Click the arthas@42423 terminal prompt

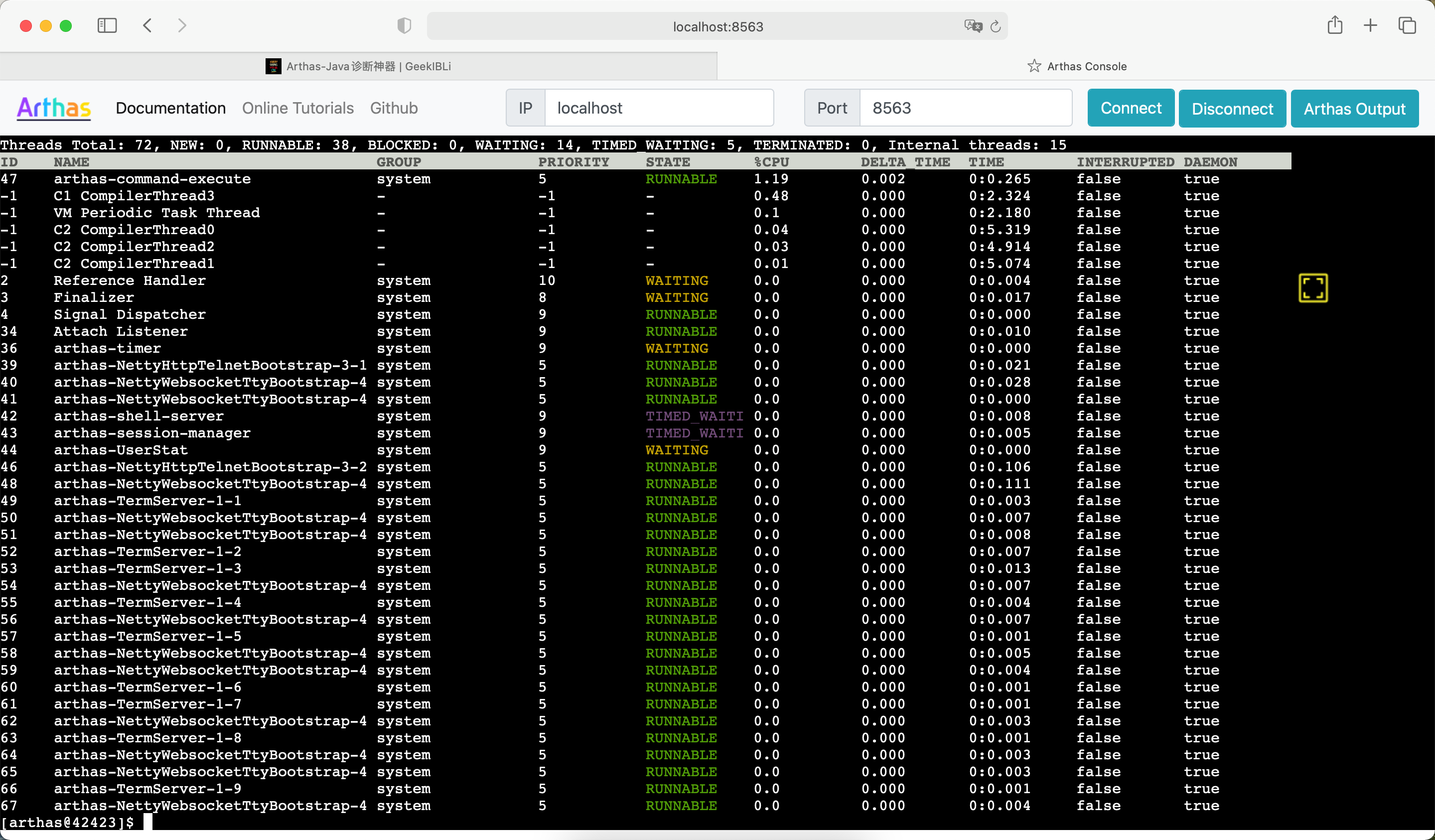click(67, 822)
